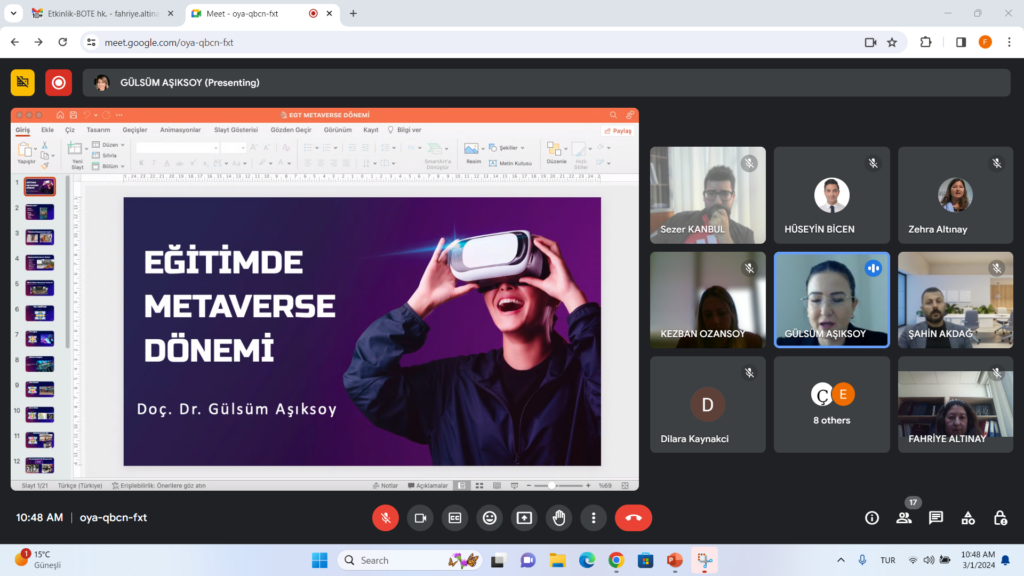Viewport: 1024px width, 576px height.
Task: Show hidden system tray icons on the taskbar
Action: [x=840, y=560]
